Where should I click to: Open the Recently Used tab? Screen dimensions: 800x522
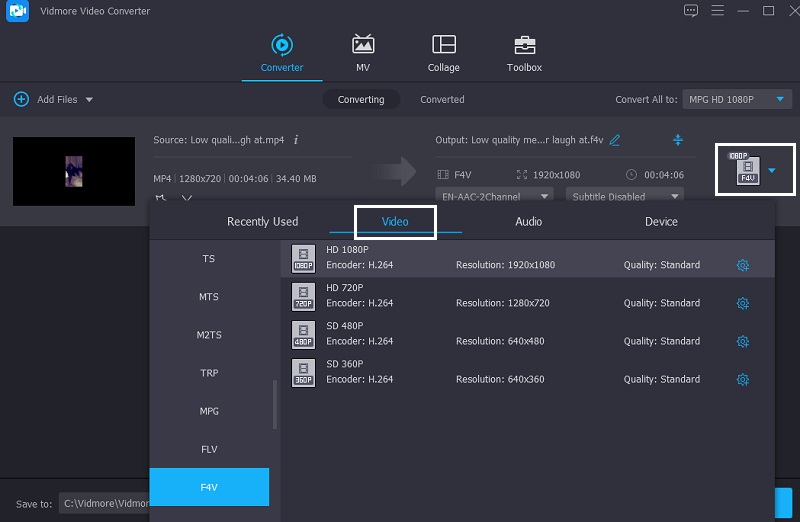click(262, 222)
